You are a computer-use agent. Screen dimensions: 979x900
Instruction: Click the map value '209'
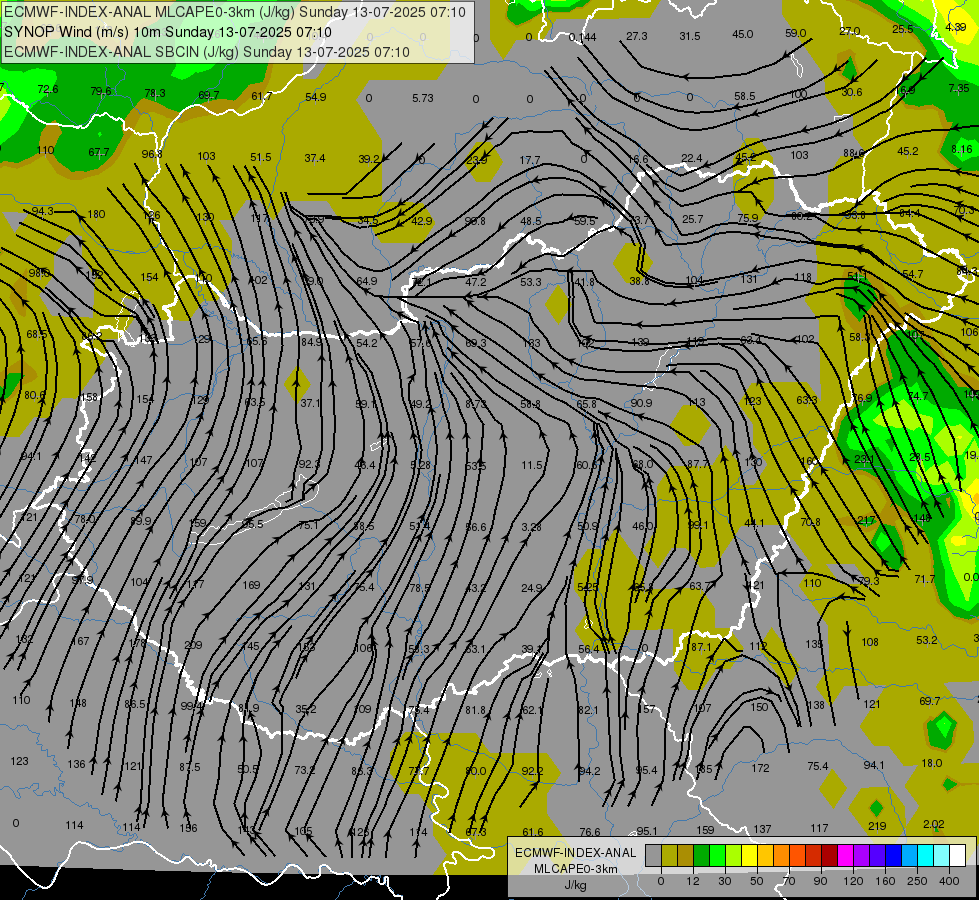pyautogui.click(x=194, y=645)
